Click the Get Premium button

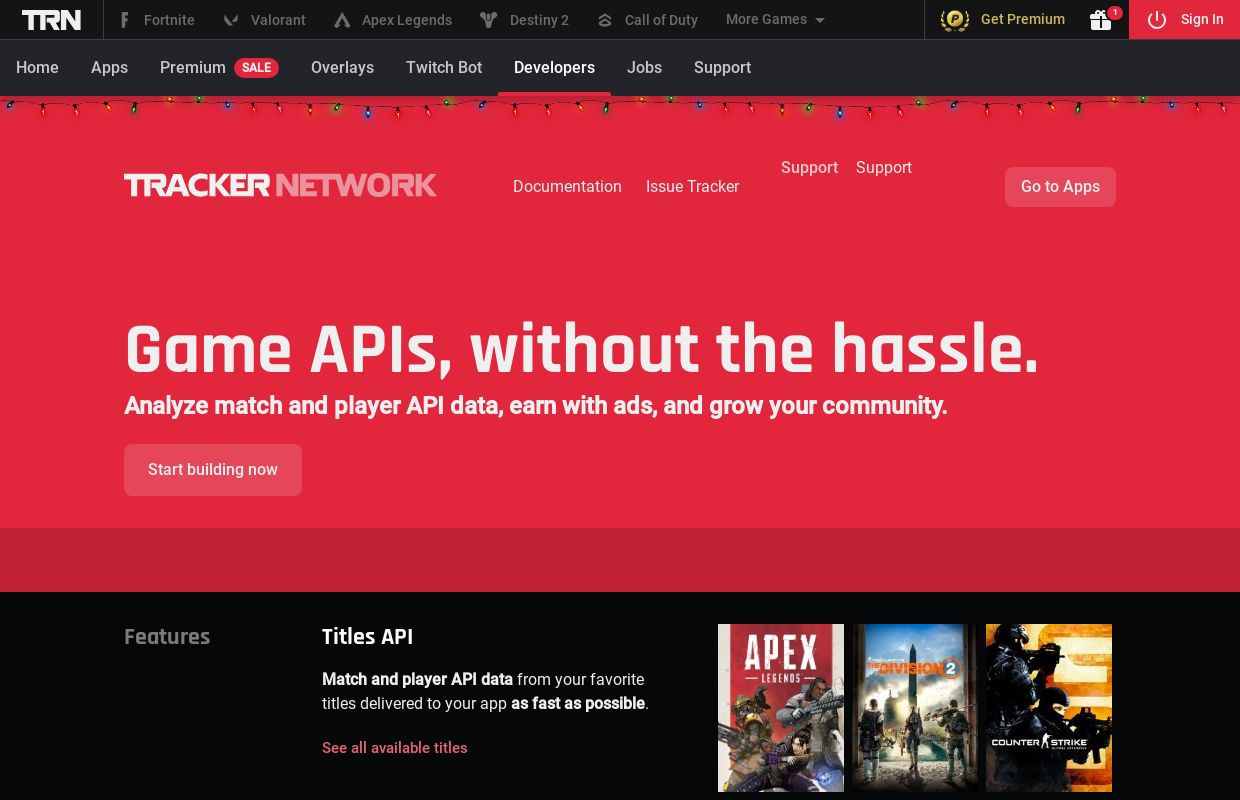coord(1003,20)
